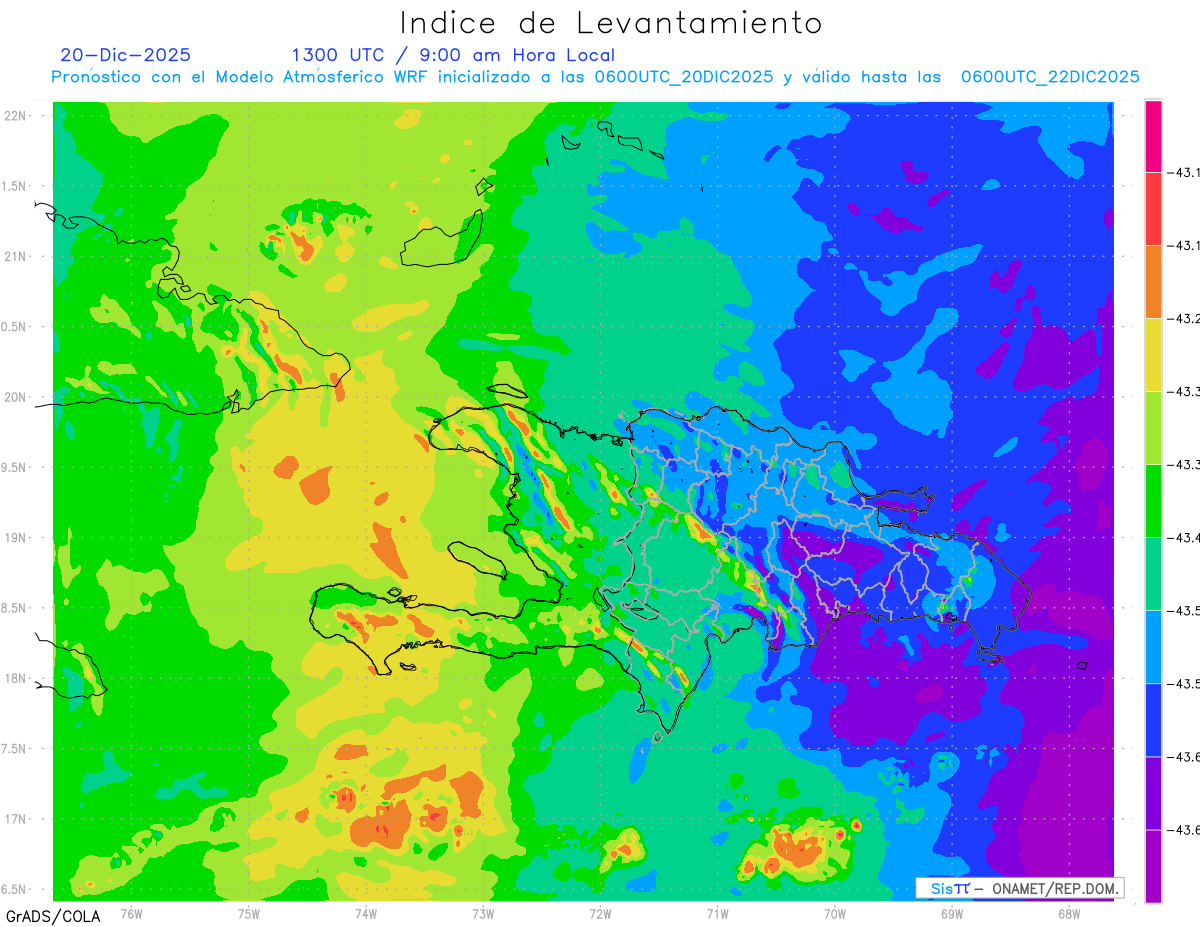
Task: Click the bottom purple legend swatch
Action: [1153, 866]
